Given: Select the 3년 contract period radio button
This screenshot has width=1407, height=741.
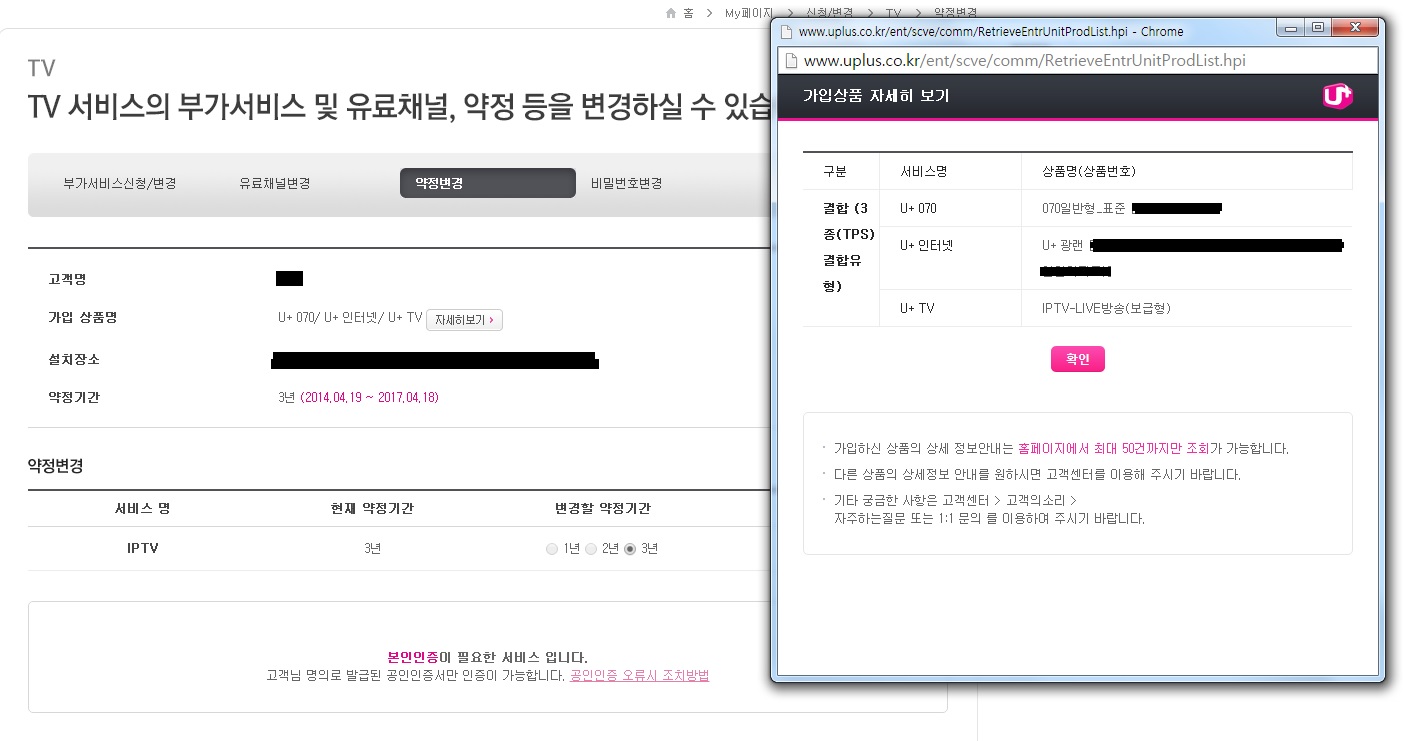Looking at the screenshot, I should 630,549.
